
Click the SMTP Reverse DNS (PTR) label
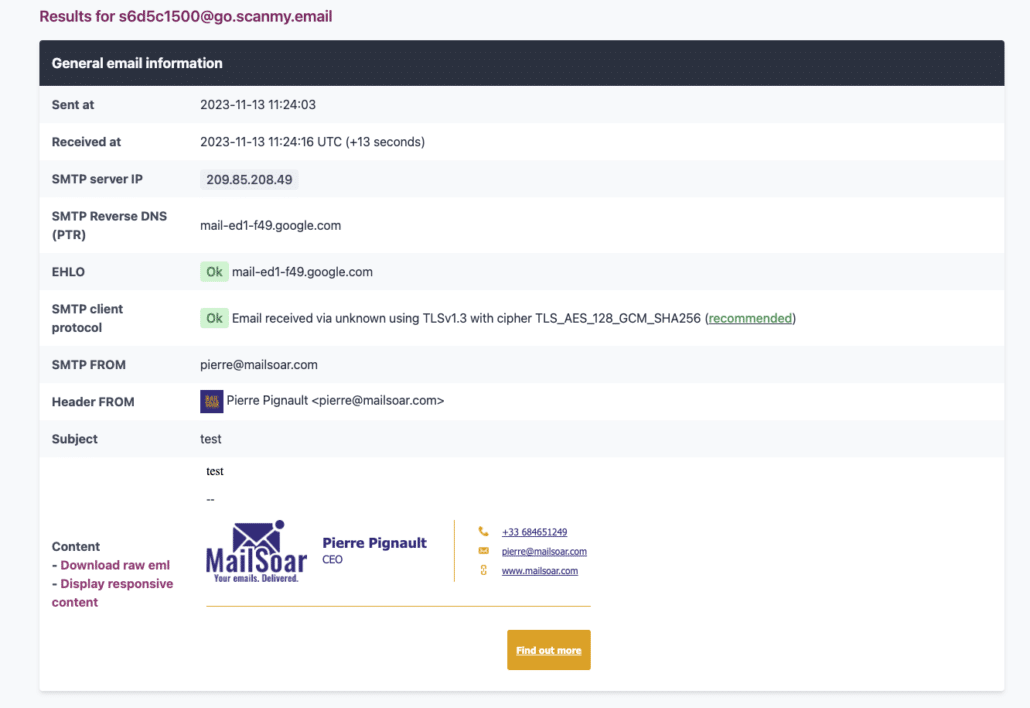point(109,225)
